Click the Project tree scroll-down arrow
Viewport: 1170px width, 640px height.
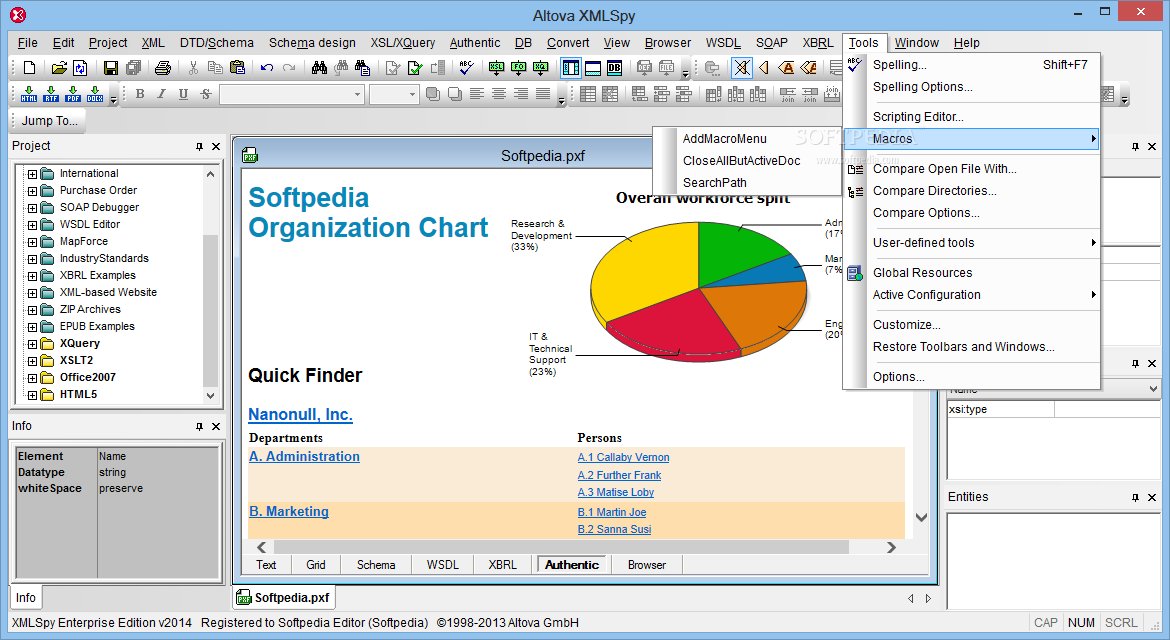click(x=210, y=396)
